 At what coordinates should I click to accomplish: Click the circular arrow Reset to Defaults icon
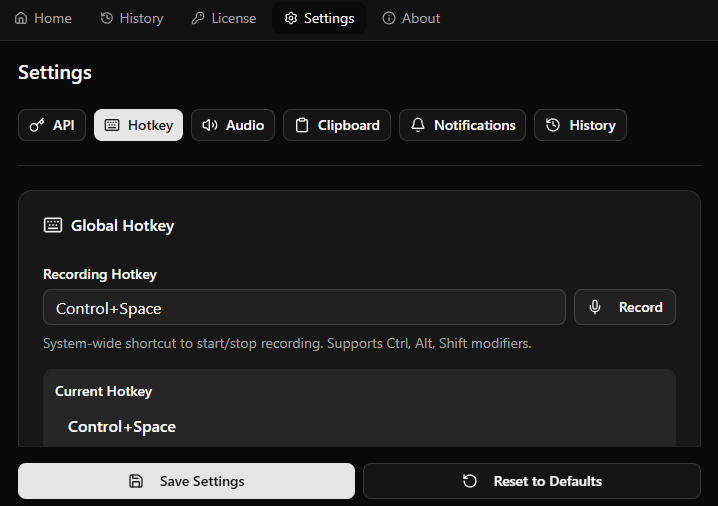(470, 481)
